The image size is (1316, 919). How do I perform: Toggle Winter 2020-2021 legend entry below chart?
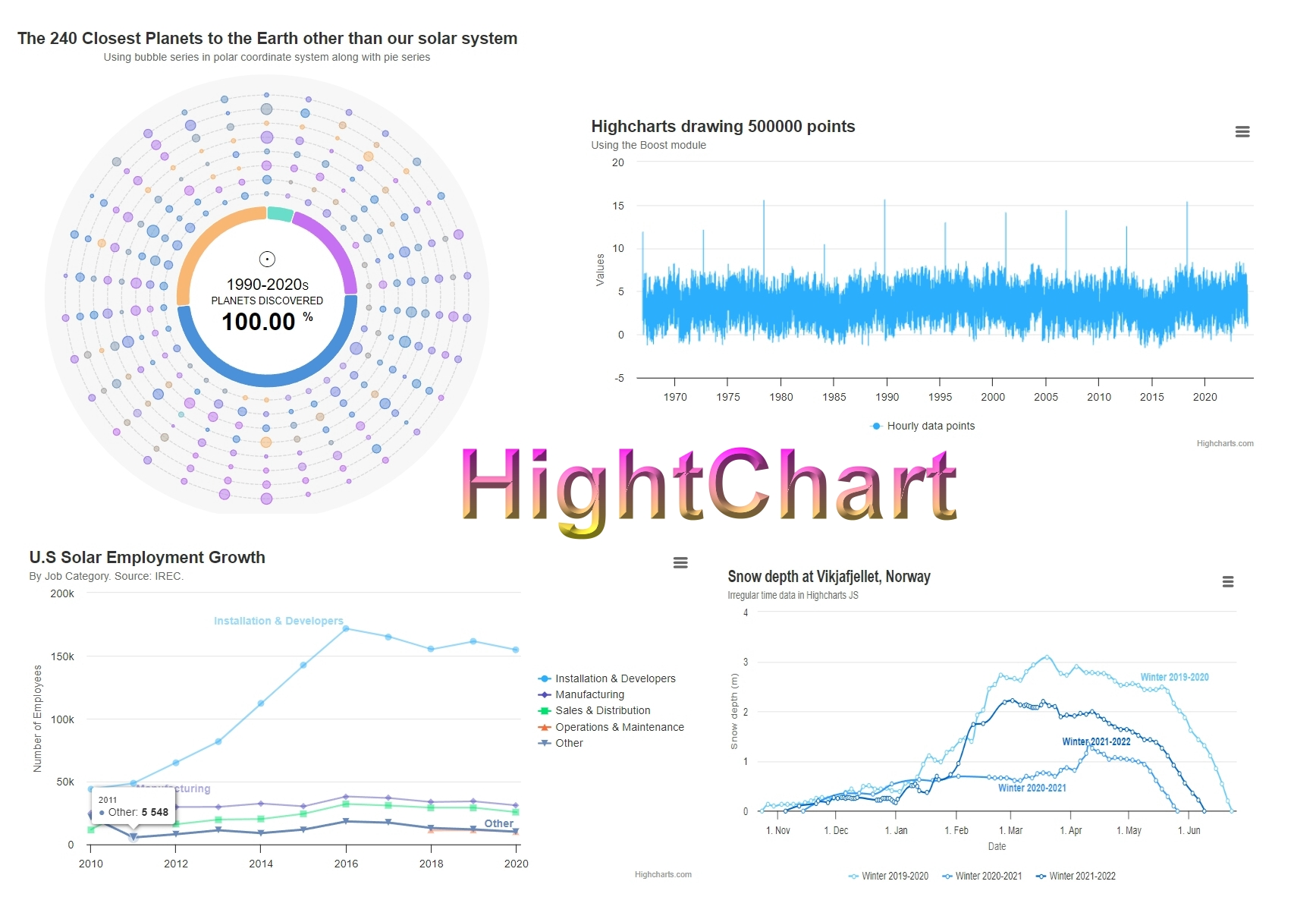pyautogui.click(x=982, y=876)
